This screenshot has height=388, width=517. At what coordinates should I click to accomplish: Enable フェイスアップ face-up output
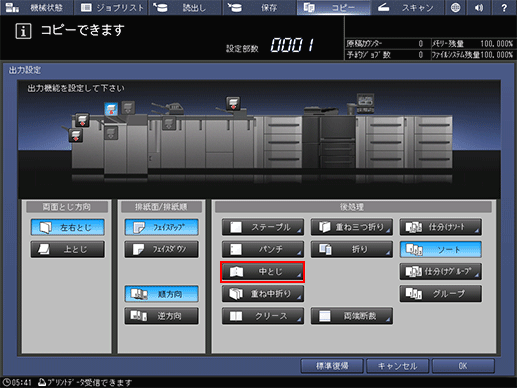(x=162, y=227)
